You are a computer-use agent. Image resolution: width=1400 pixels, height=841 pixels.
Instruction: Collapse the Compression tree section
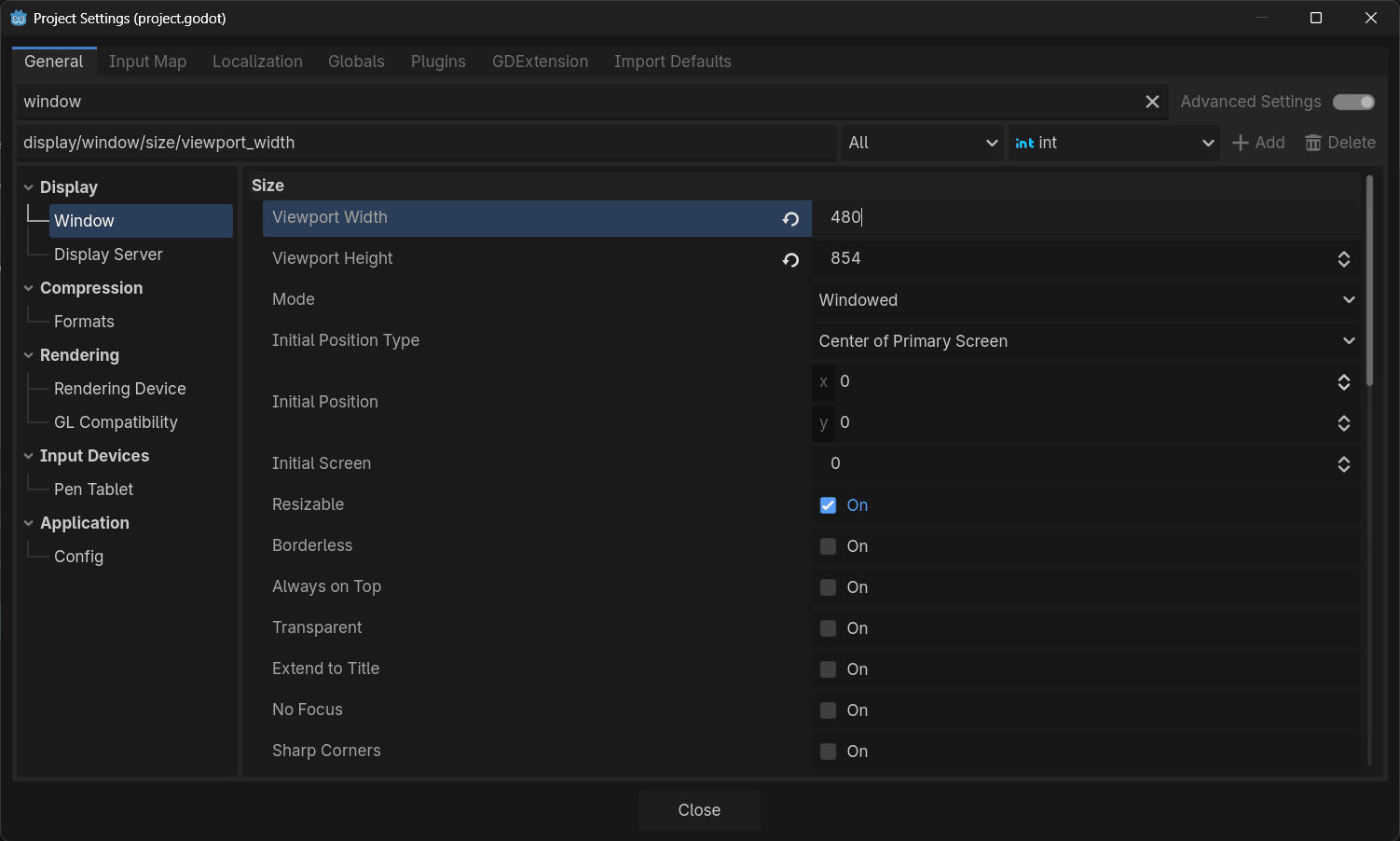coord(28,288)
